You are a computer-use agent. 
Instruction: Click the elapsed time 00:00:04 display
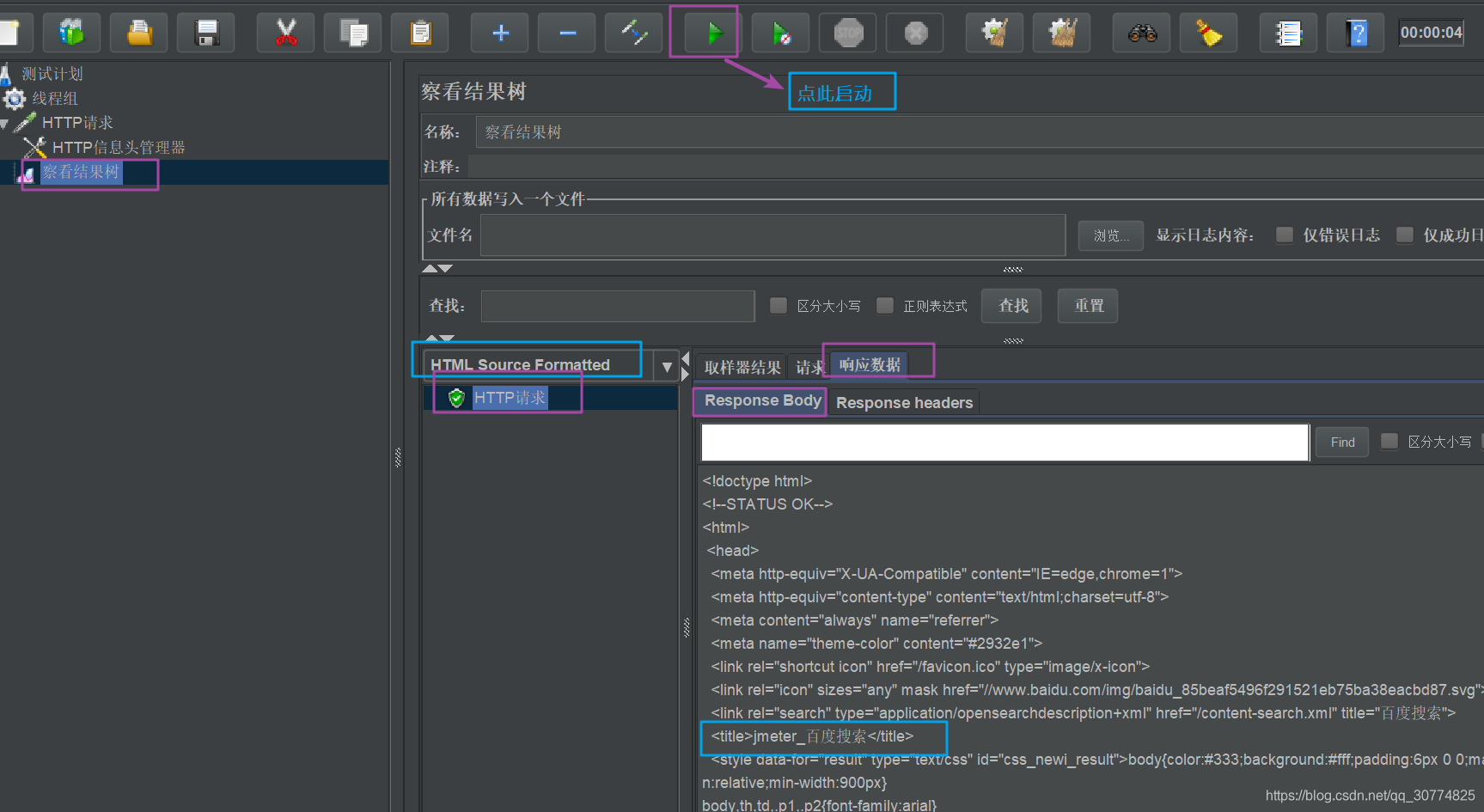1431,33
